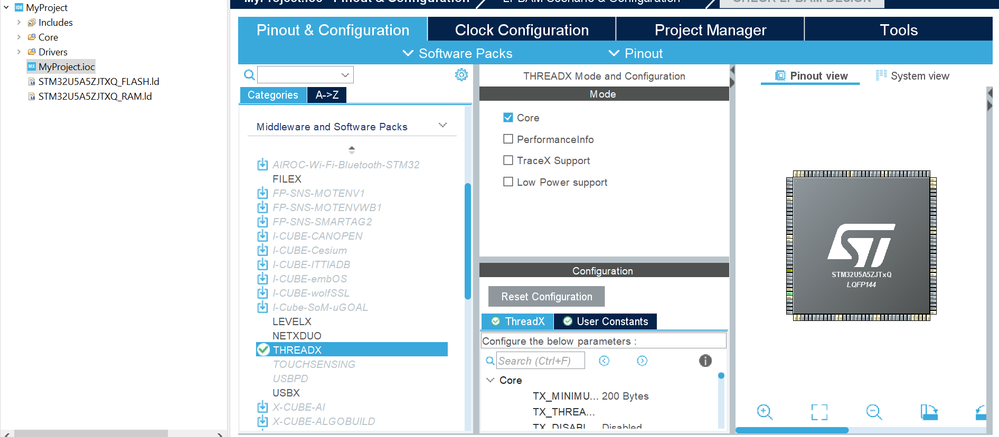Click the settings gear icon above categories

point(461,75)
